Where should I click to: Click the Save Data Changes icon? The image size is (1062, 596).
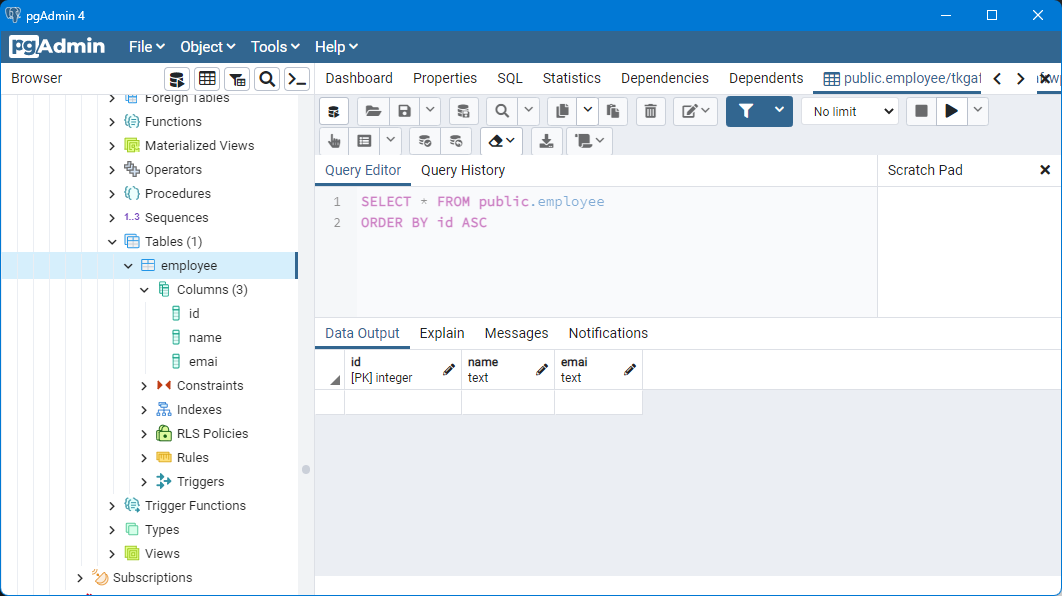(463, 111)
